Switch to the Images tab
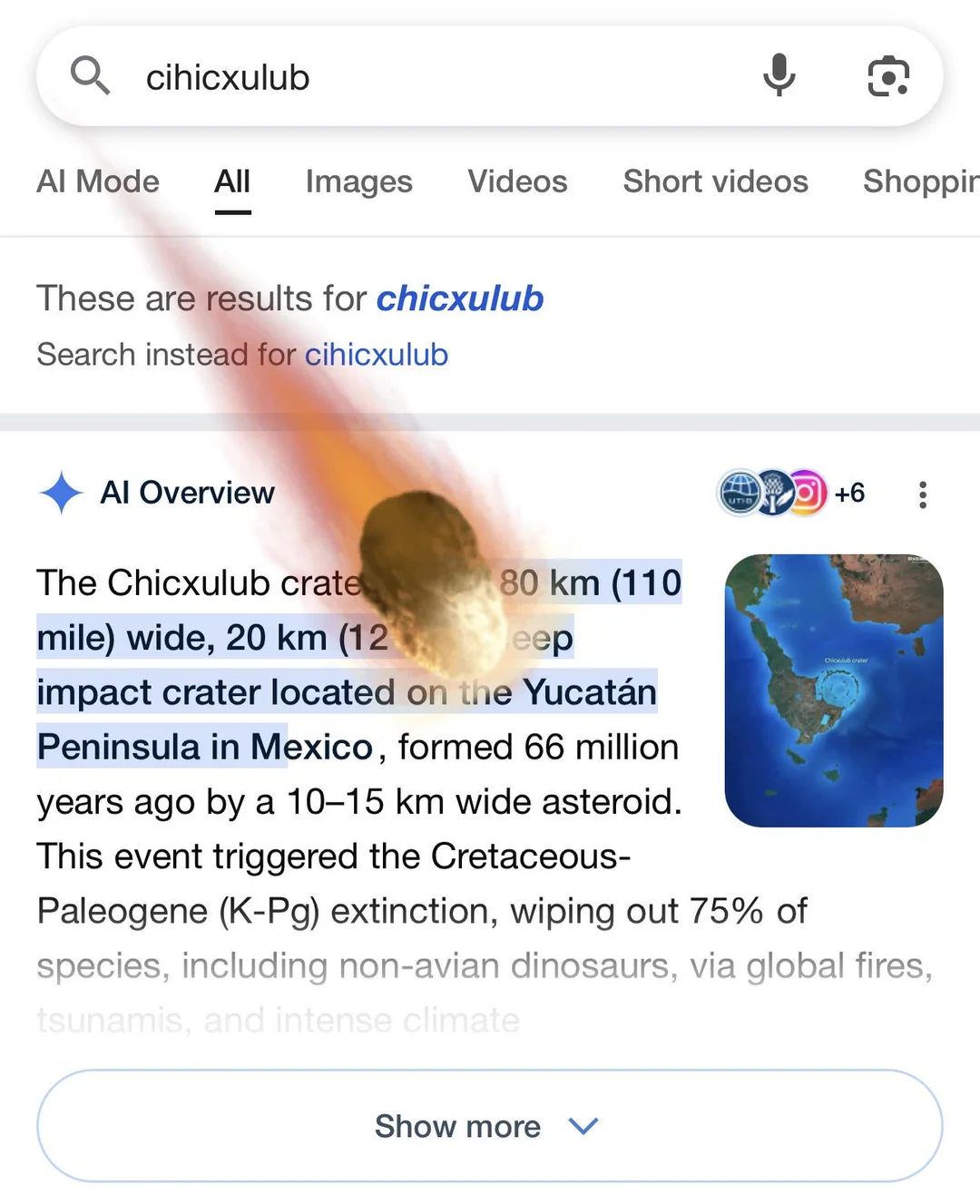This screenshot has height=1204, width=980. point(358,181)
